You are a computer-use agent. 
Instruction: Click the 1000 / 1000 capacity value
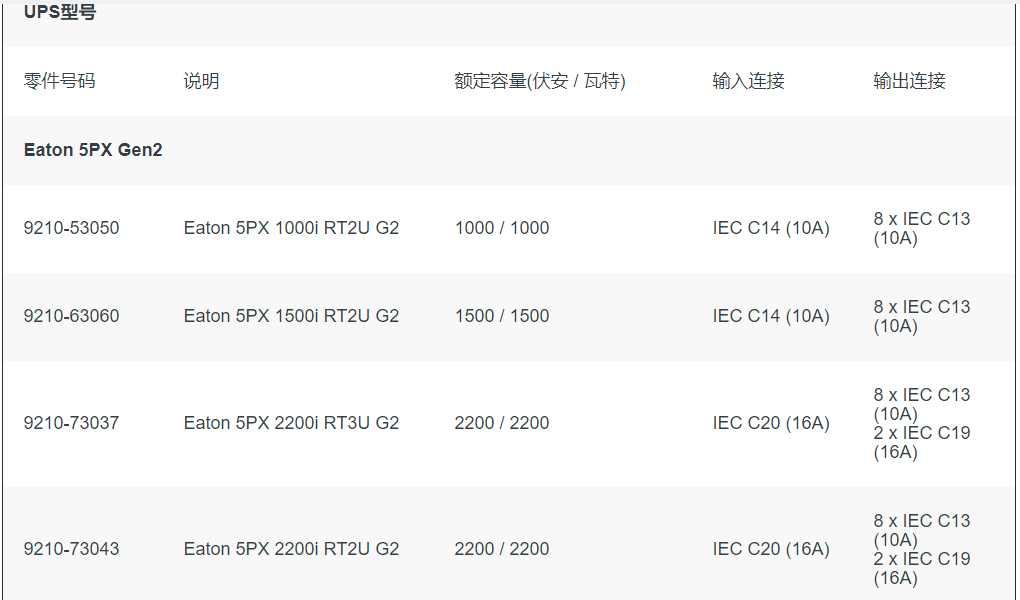[502, 228]
